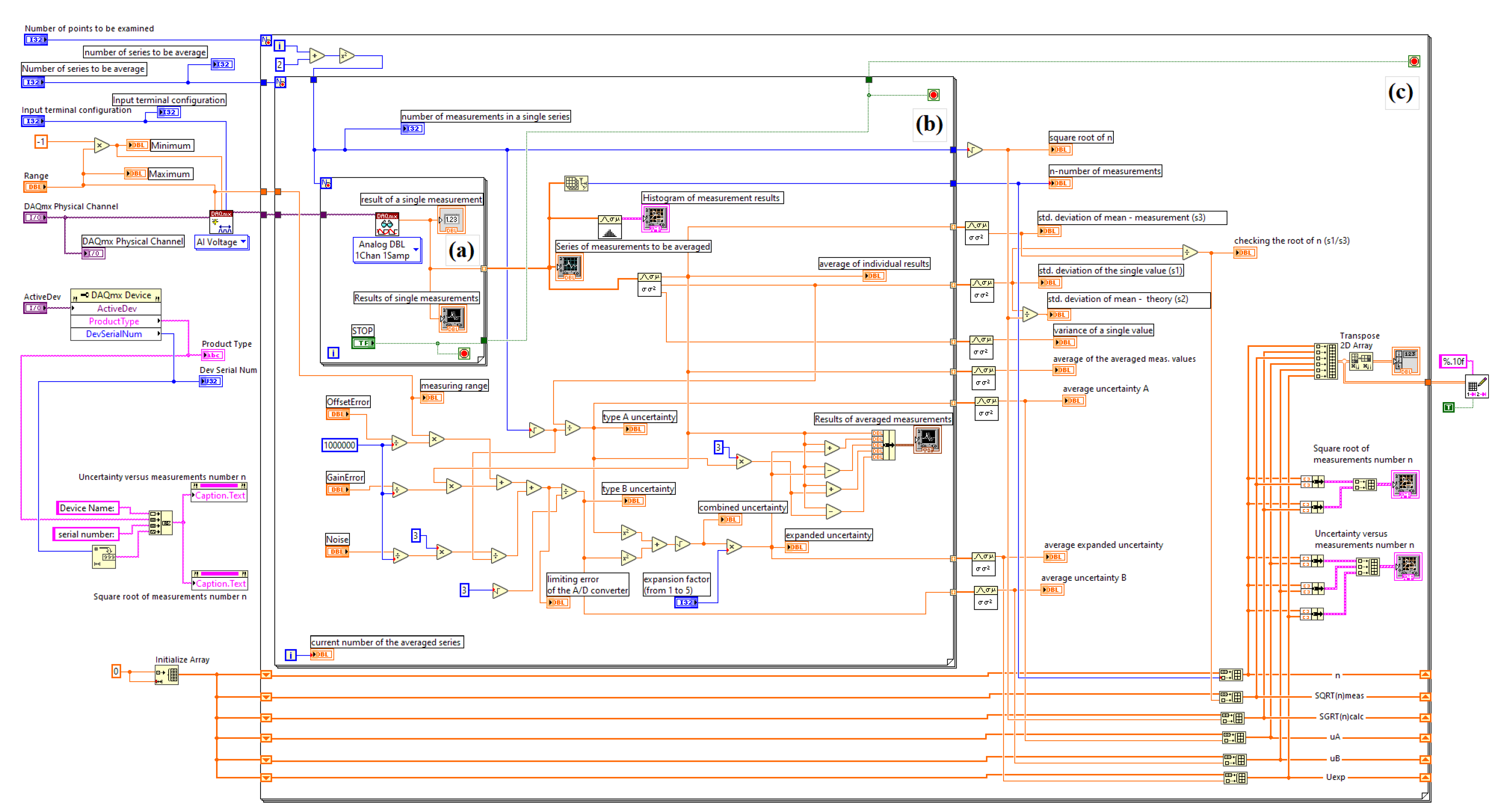Click the DAQmx Create Channel node
Image resolution: width=1499 pixels, height=812 pixels.
tap(221, 222)
